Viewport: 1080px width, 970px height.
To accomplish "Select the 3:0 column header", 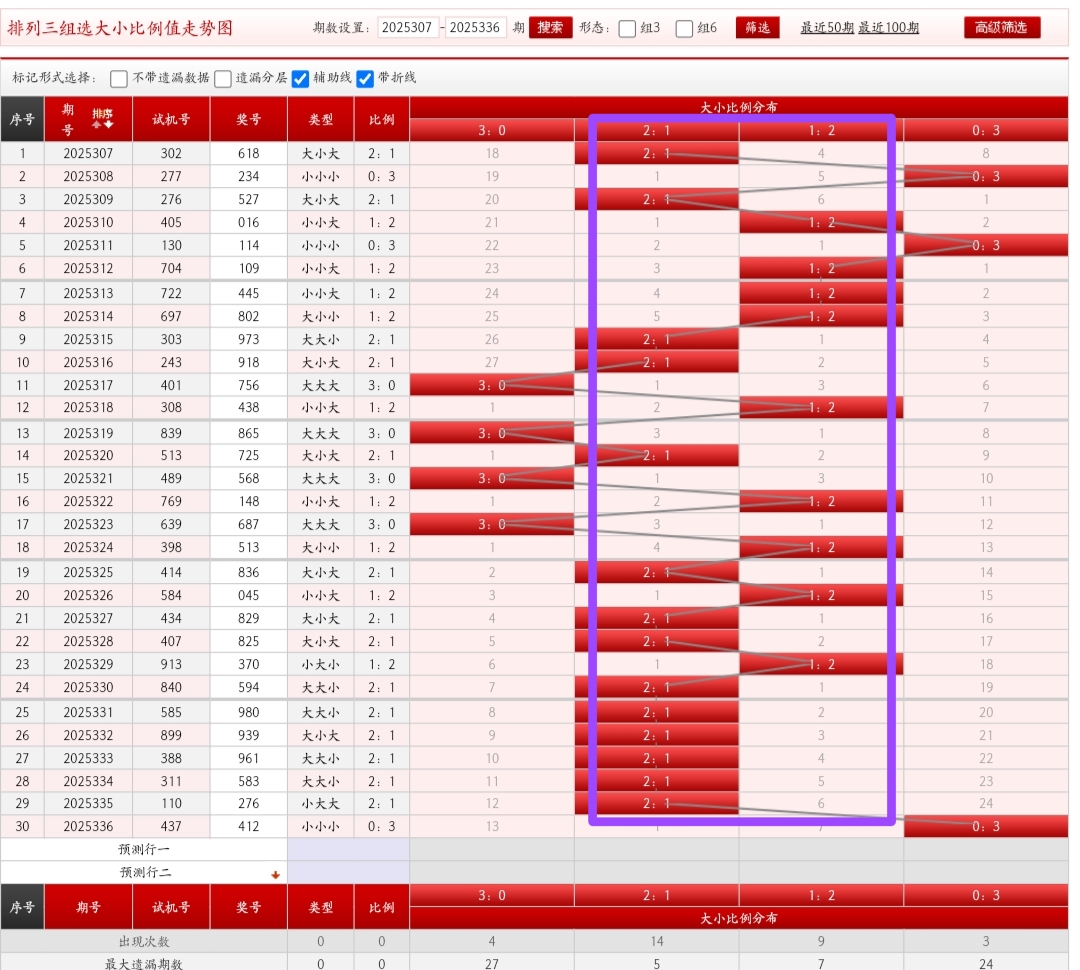I will pyautogui.click(x=491, y=130).
